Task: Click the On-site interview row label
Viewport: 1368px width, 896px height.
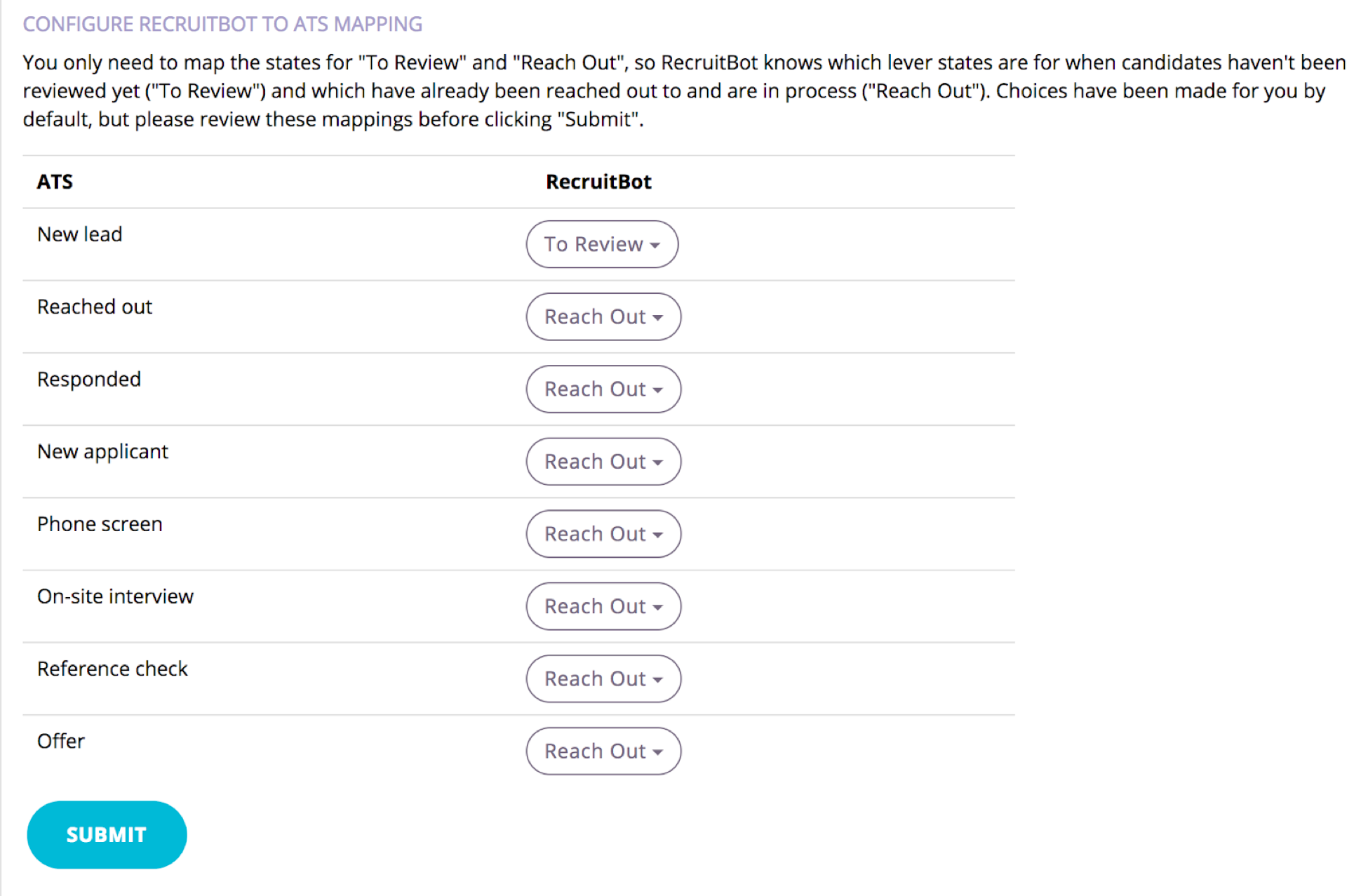Action: point(115,596)
